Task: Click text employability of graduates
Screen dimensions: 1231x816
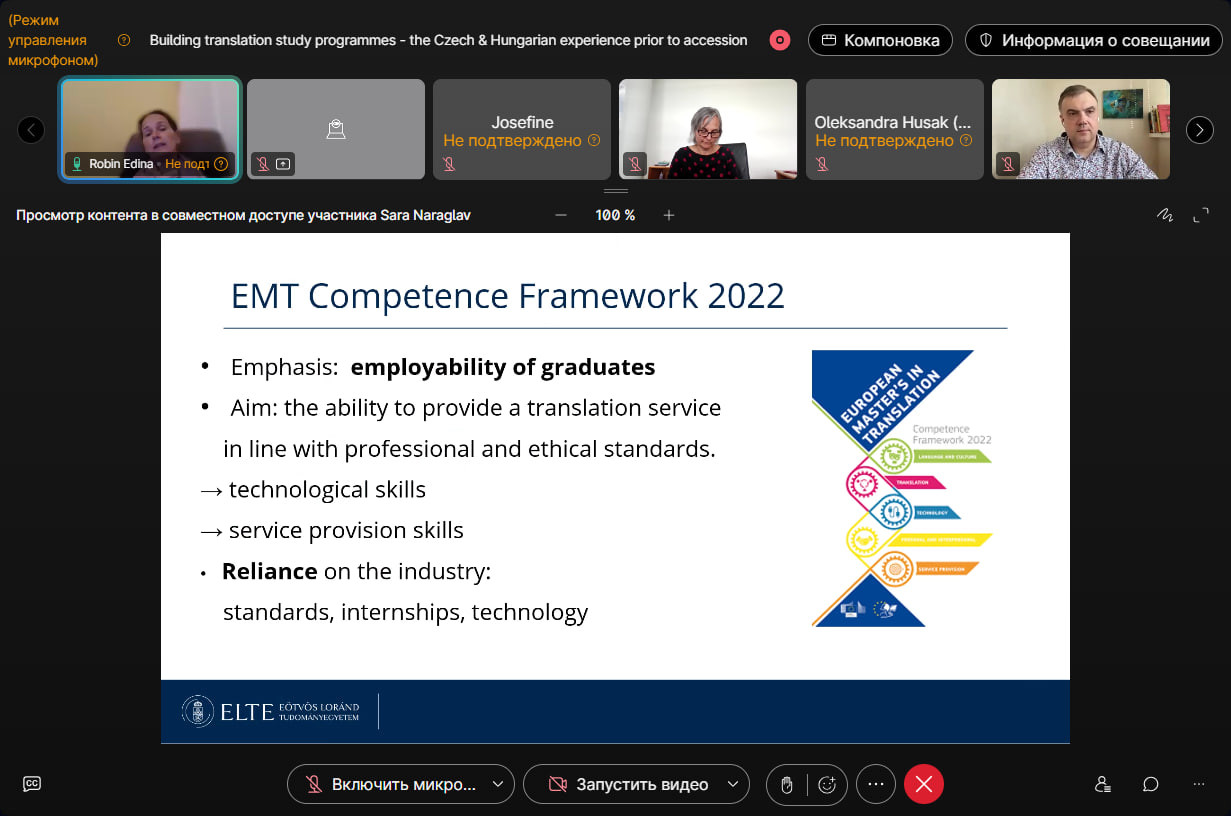Action: pos(503,367)
